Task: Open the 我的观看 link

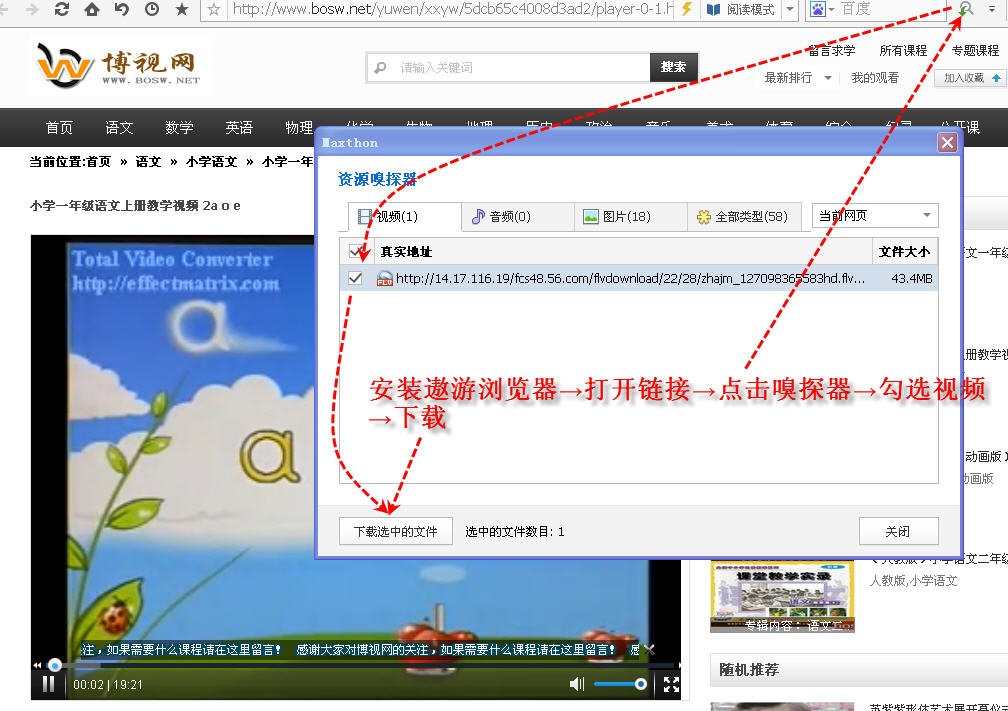Action: pyautogui.click(x=873, y=77)
